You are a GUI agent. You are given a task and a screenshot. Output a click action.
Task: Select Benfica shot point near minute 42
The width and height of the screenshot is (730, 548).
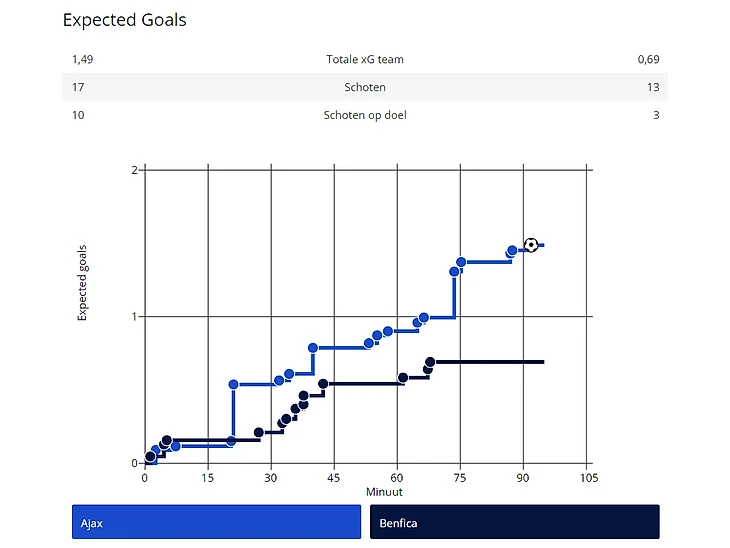pos(323,384)
